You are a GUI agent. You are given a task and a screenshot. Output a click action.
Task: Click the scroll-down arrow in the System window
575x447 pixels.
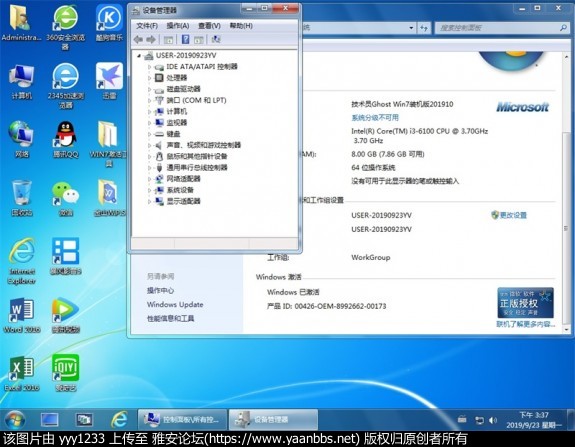(567, 329)
